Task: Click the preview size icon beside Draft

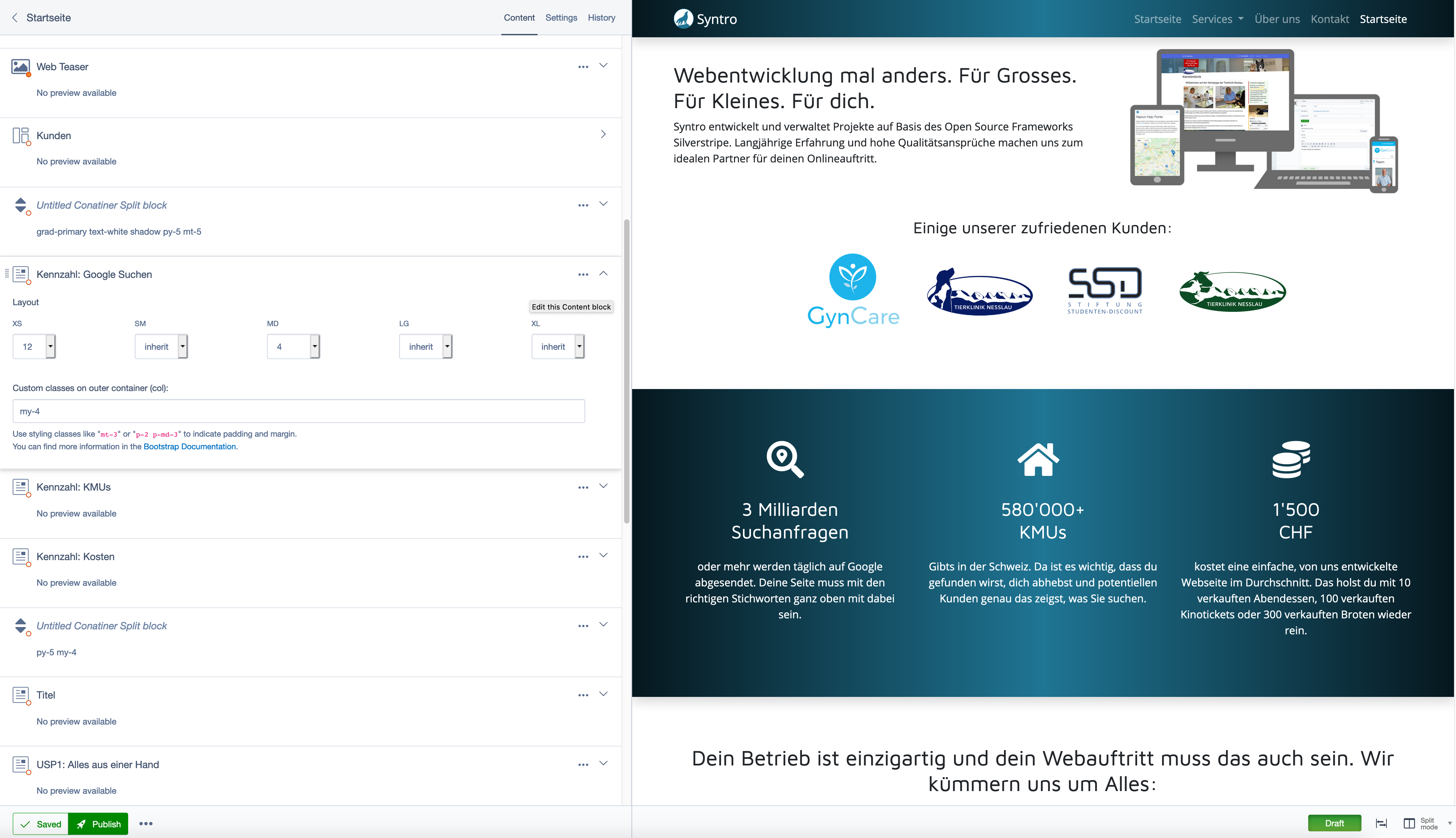Action: 1381,824
